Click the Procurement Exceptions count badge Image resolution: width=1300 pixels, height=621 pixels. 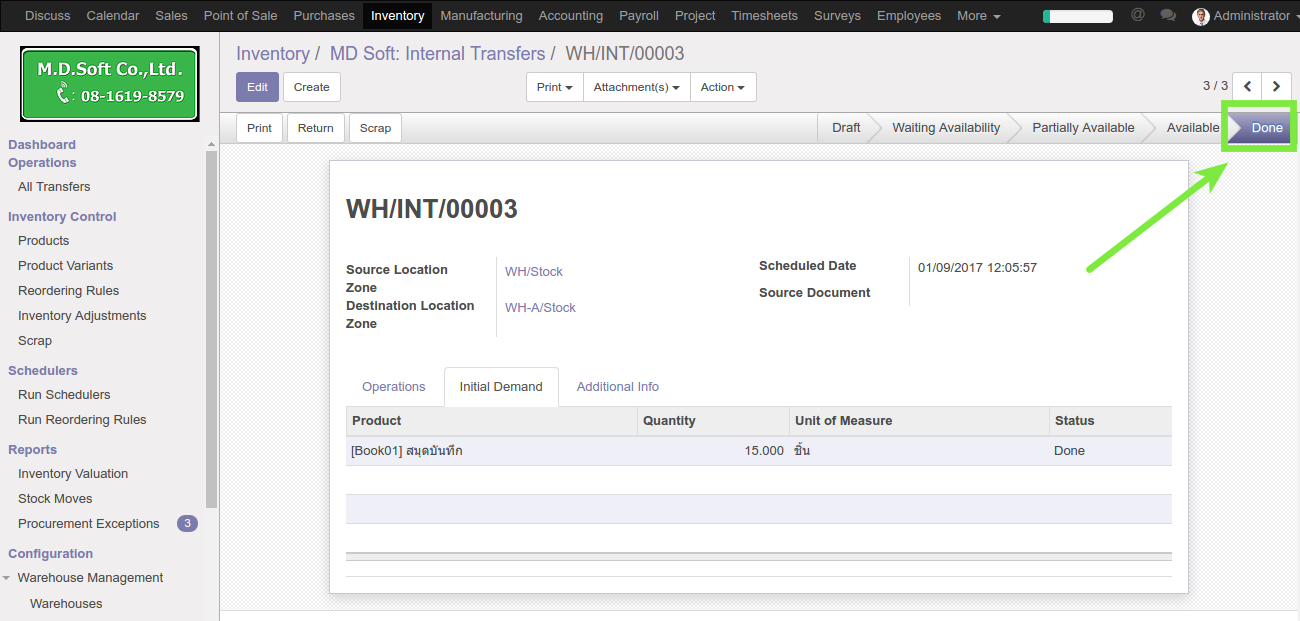click(x=187, y=523)
